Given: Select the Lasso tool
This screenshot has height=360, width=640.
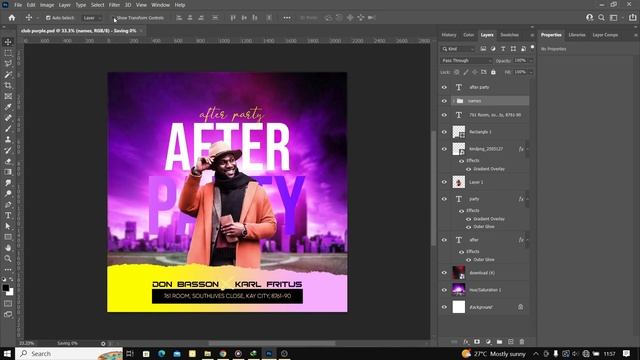Looking at the screenshot, I should [8, 64].
